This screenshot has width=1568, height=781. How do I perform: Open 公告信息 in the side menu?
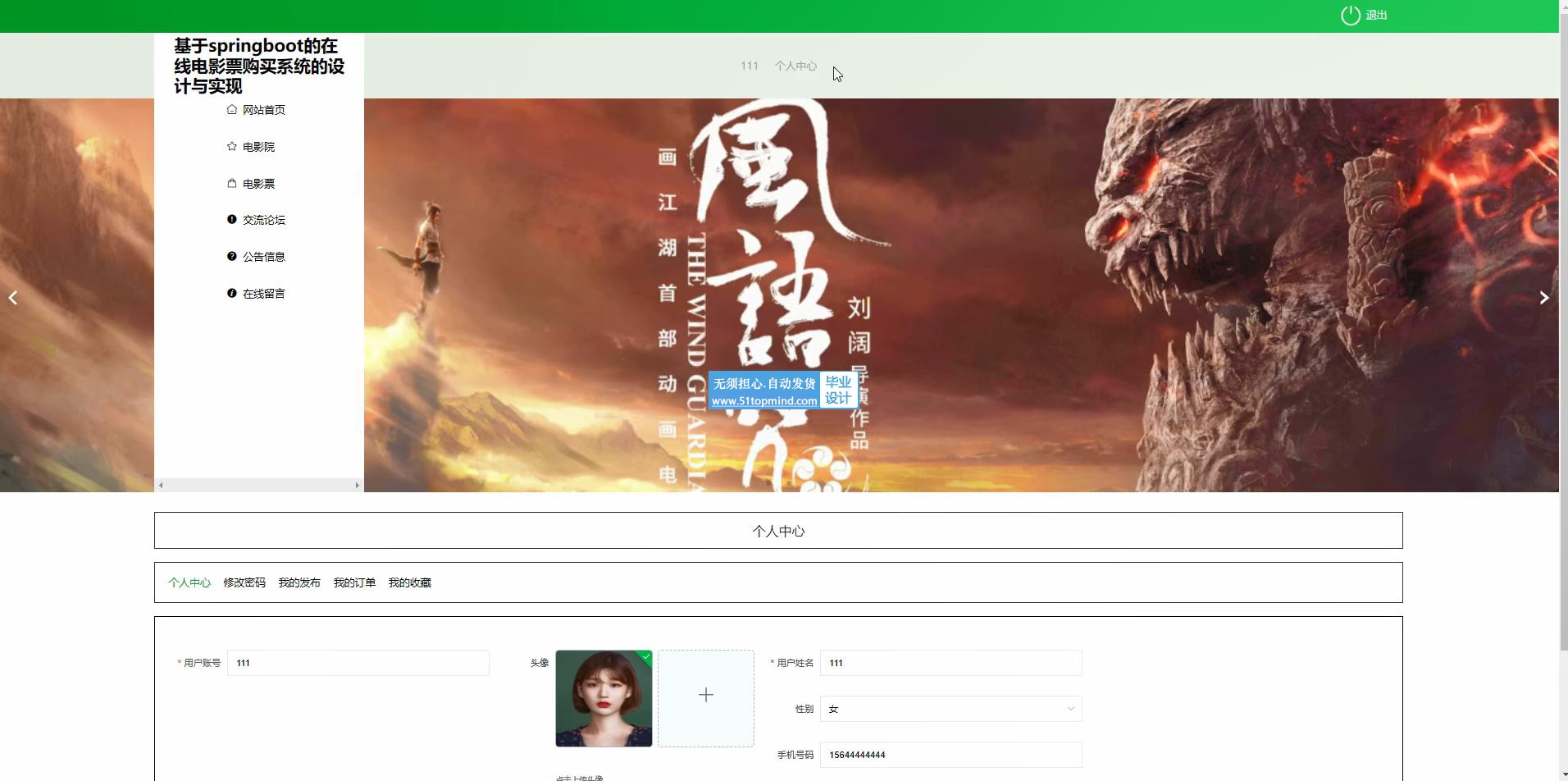pyautogui.click(x=264, y=257)
